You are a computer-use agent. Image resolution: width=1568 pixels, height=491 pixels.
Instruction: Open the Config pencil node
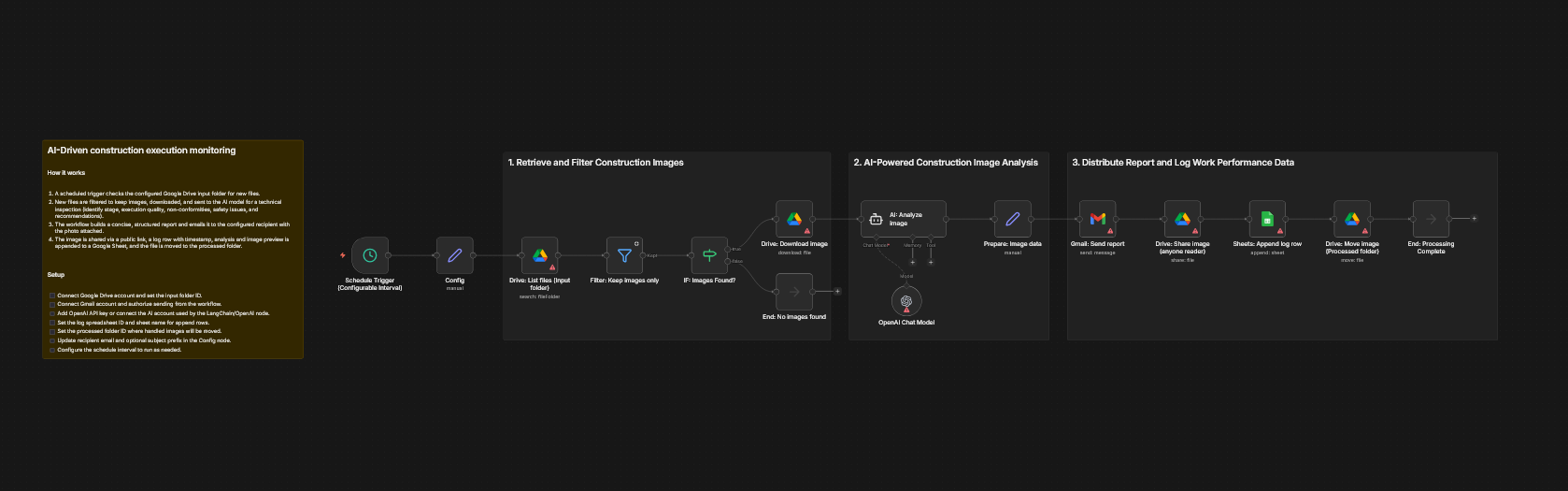click(455, 255)
